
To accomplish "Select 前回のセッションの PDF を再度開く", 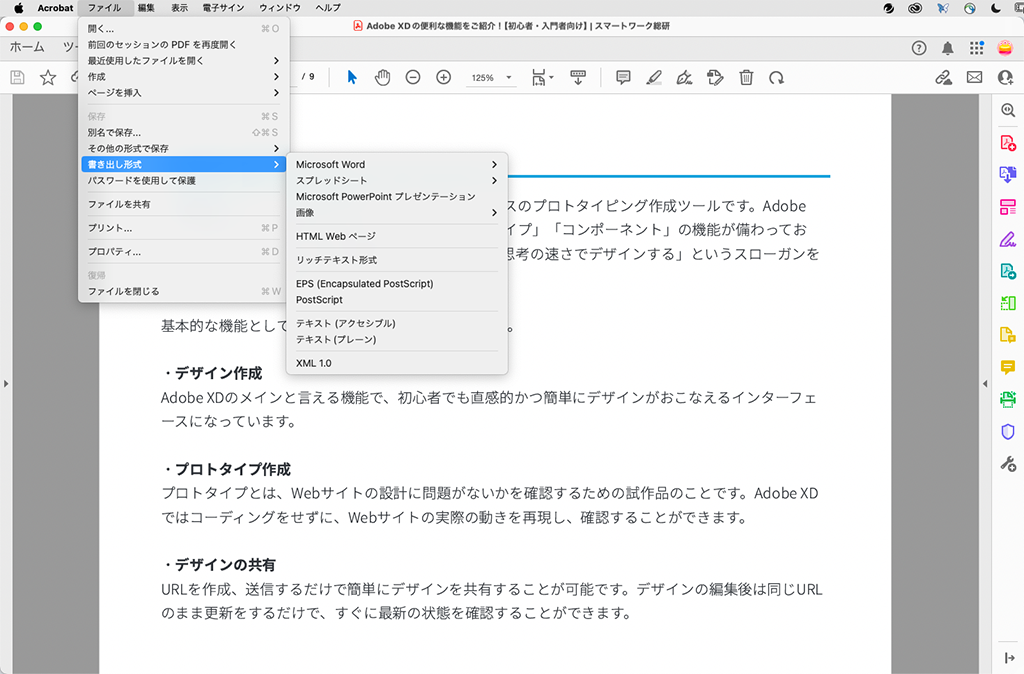I will 184,44.
